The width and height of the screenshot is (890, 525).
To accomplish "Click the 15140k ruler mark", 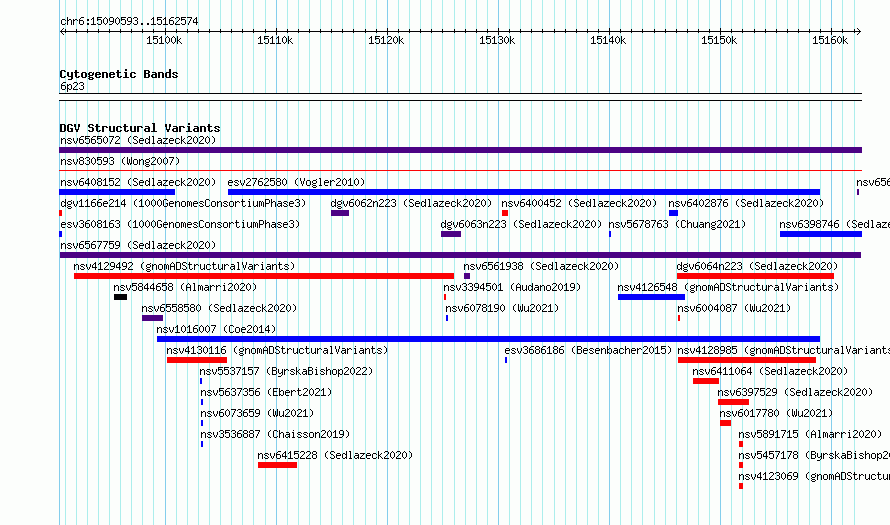I will (x=608, y=40).
